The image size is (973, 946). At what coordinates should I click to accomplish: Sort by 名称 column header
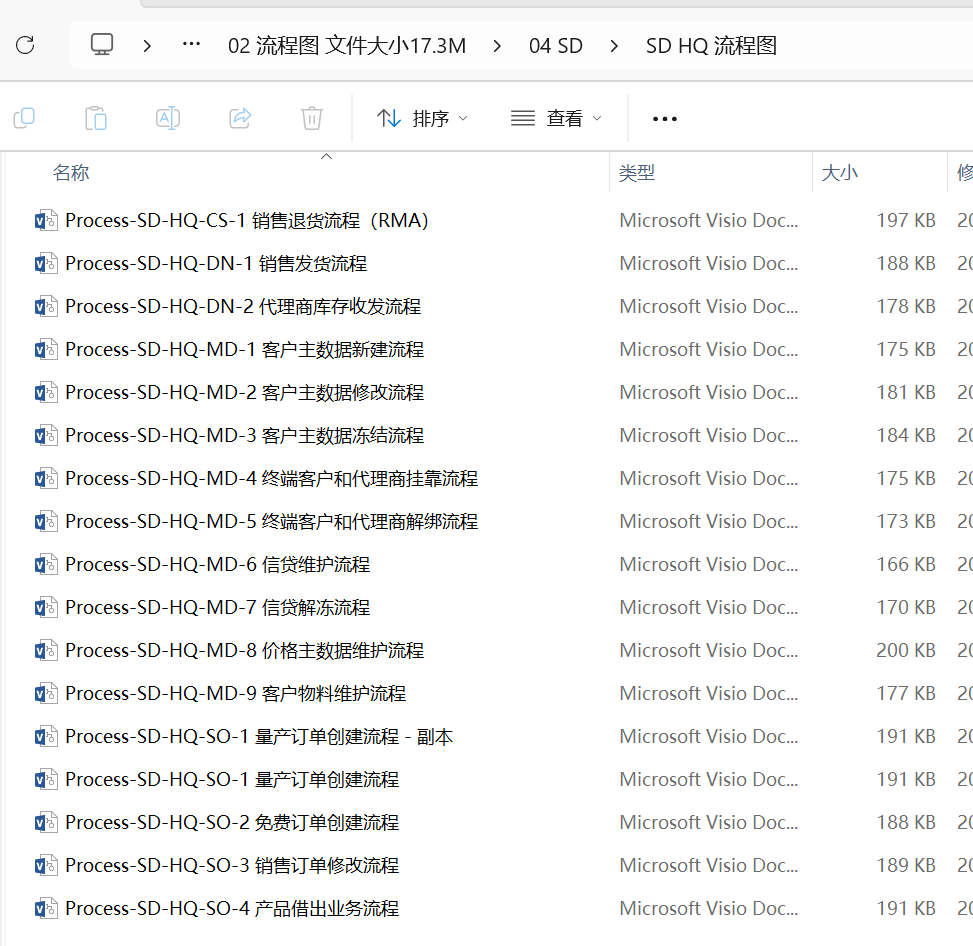71,173
